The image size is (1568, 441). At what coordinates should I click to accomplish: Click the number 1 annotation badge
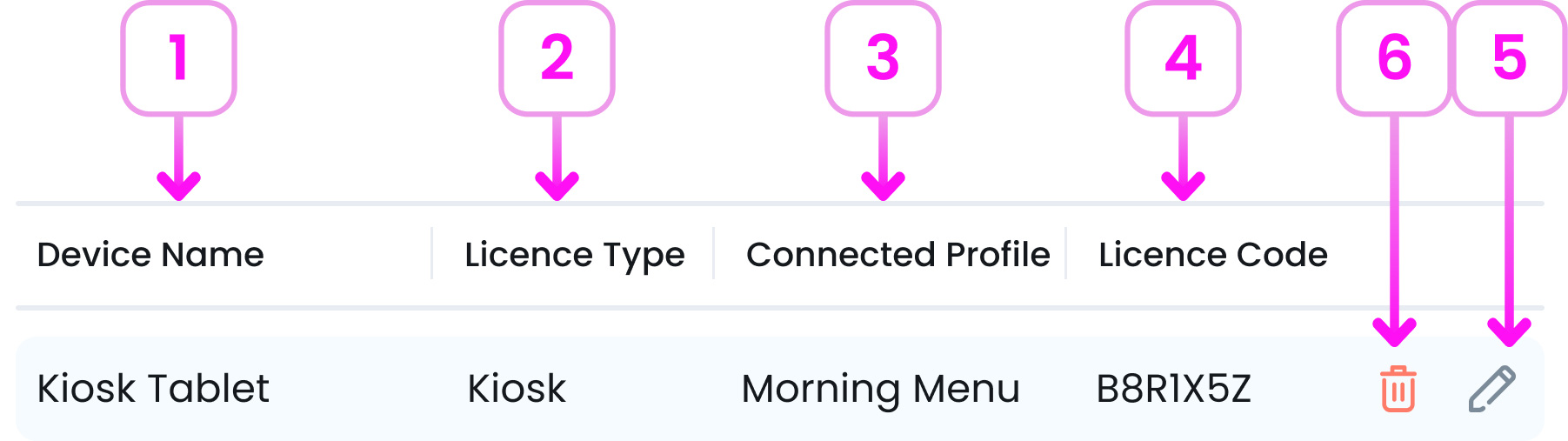[179, 58]
